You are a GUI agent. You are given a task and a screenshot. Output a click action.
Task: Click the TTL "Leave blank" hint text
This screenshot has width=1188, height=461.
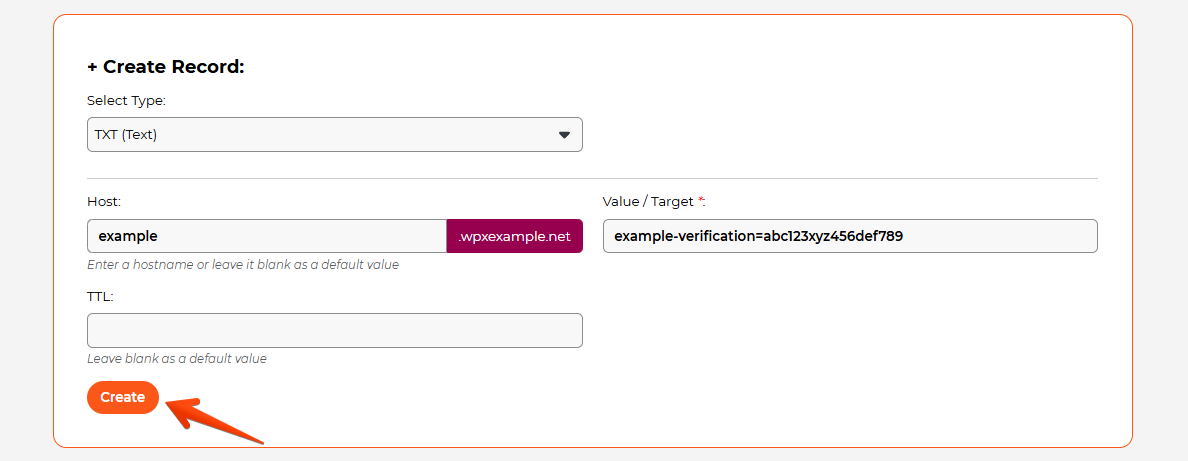click(177, 358)
